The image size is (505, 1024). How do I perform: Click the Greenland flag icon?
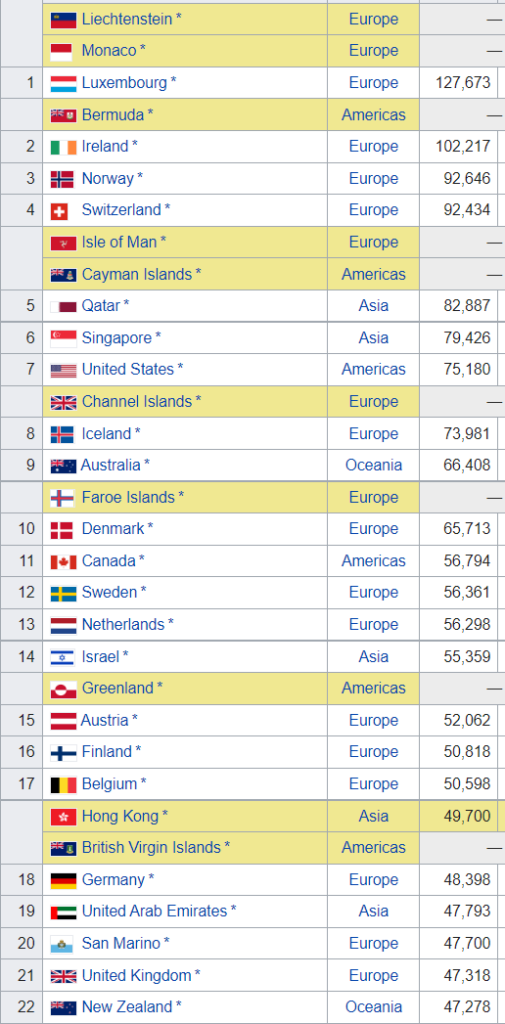63,689
